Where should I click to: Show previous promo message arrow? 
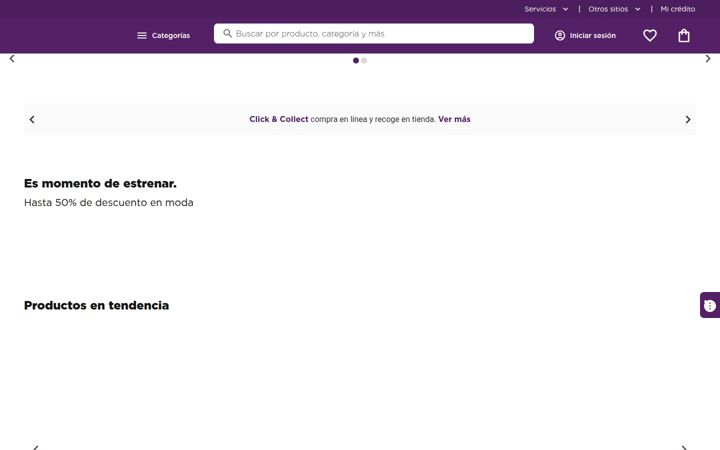coord(32,119)
